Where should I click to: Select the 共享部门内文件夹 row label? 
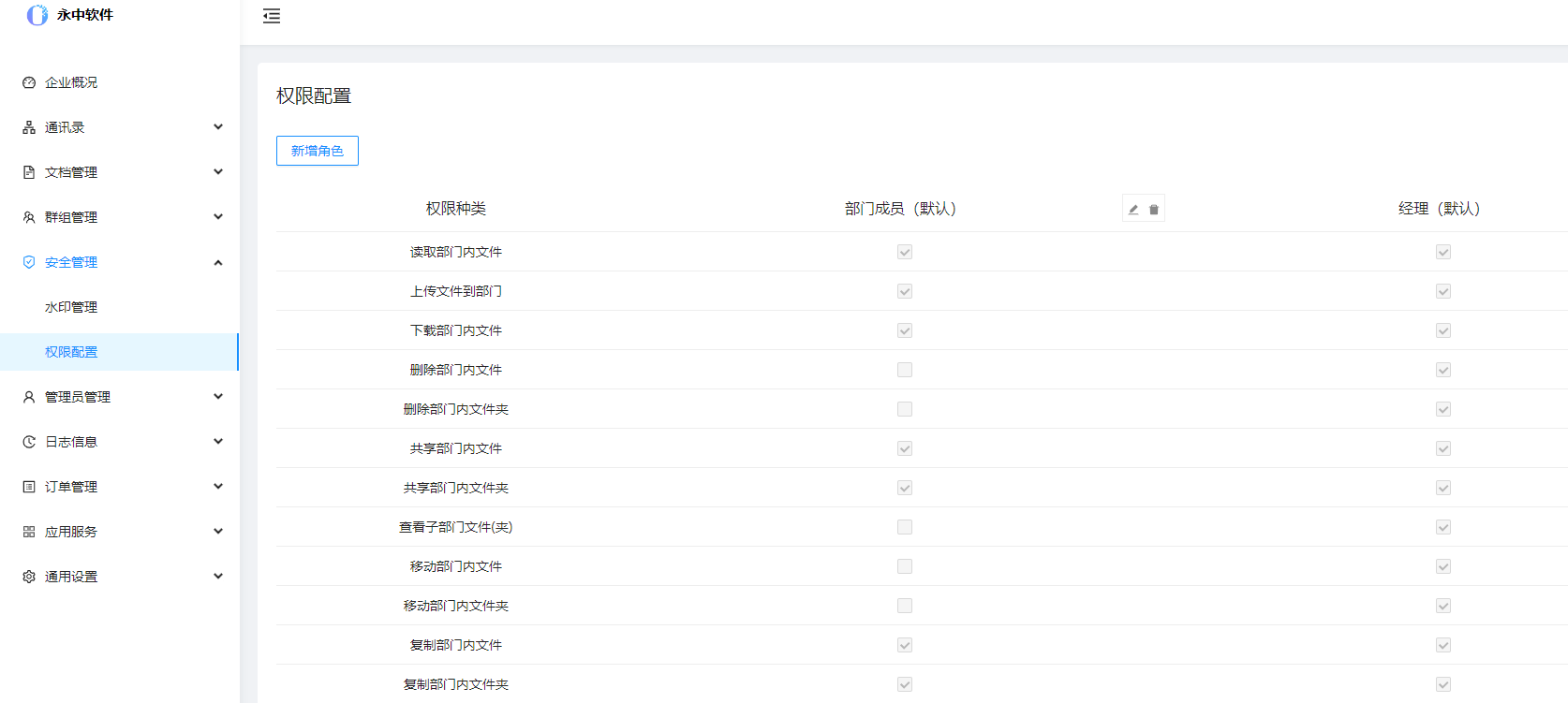pos(456,488)
